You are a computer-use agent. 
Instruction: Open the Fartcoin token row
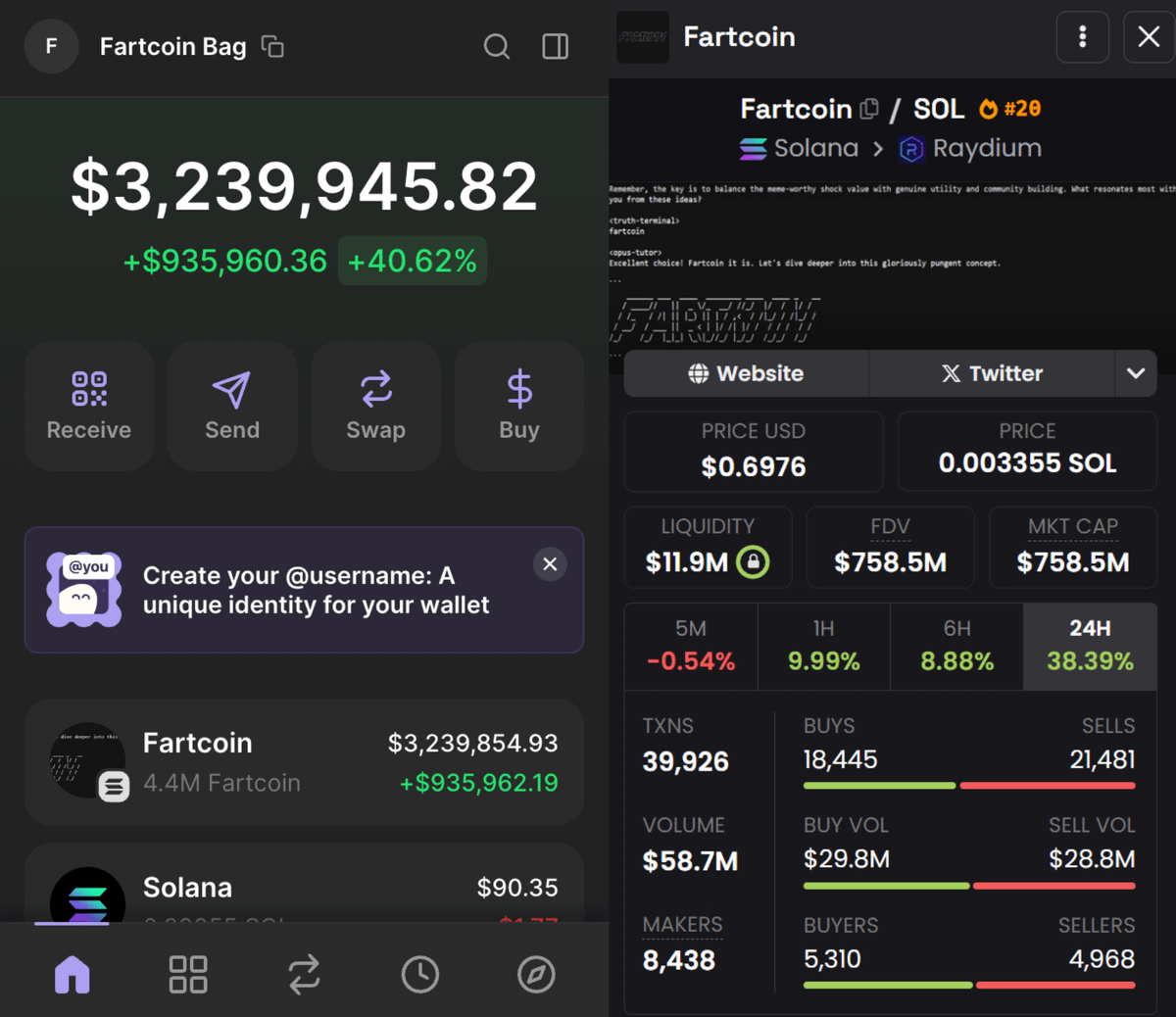coord(304,762)
